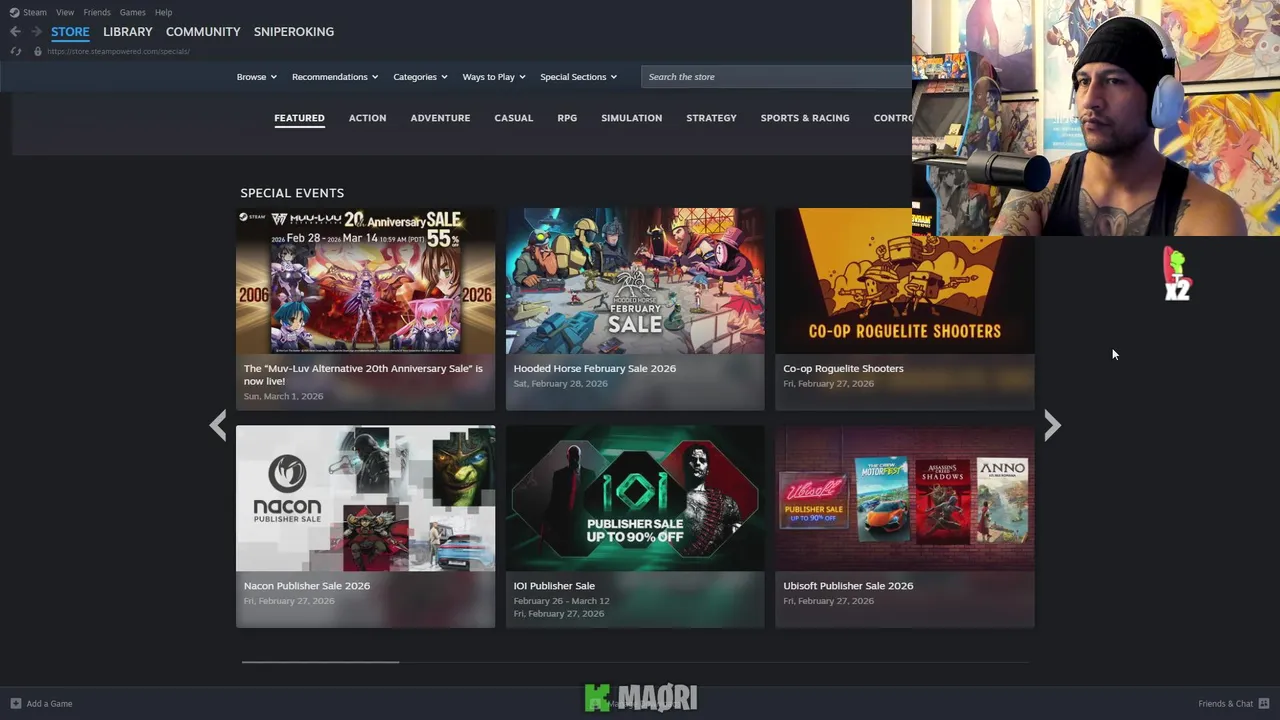Open the SNIPEROKING profile tab
Screen dimensions: 1280x720
pos(294,32)
